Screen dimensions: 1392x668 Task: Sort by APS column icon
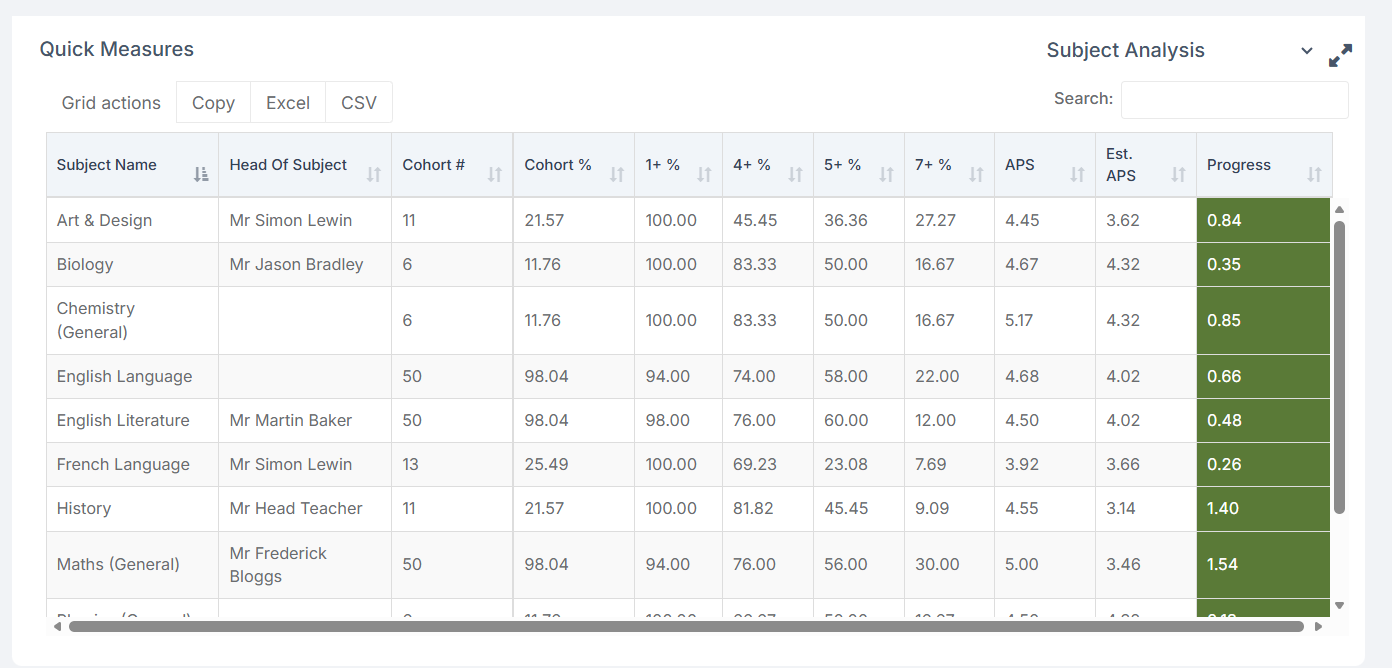pyautogui.click(x=1077, y=174)
